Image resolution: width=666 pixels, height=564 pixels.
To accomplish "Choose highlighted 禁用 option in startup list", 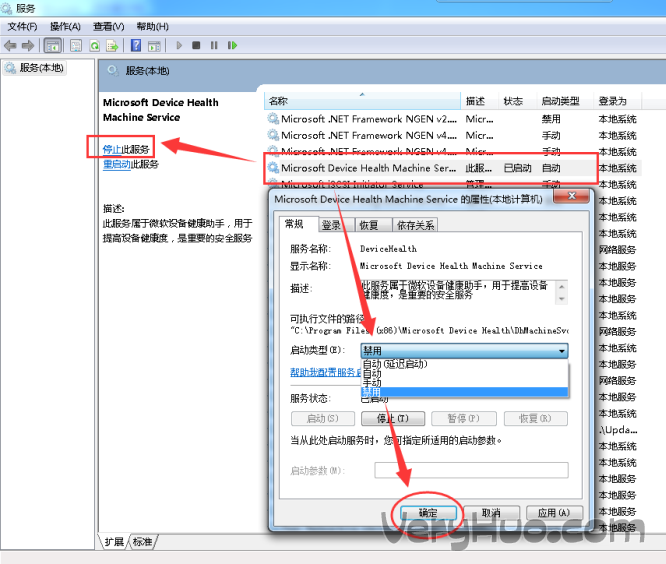I will [464, 392].
